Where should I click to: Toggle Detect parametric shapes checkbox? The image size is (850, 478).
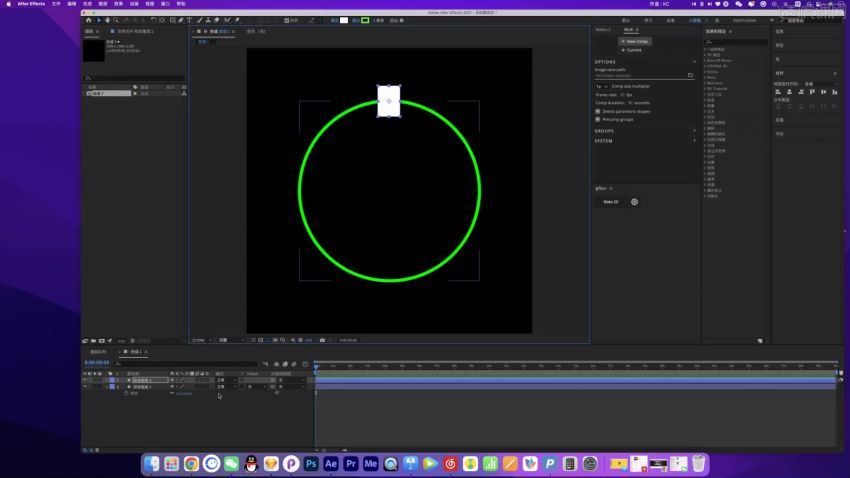[598, 111]
